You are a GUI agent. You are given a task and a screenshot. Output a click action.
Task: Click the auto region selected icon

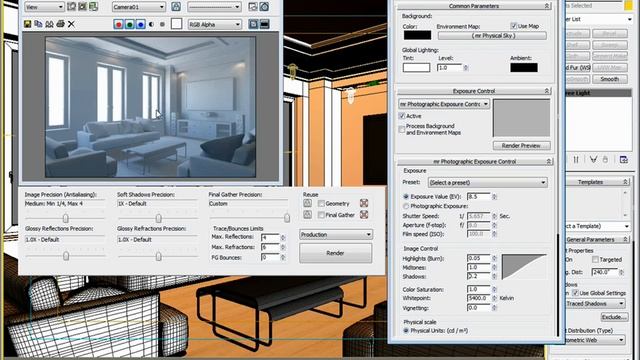click(x=82, y=7)
